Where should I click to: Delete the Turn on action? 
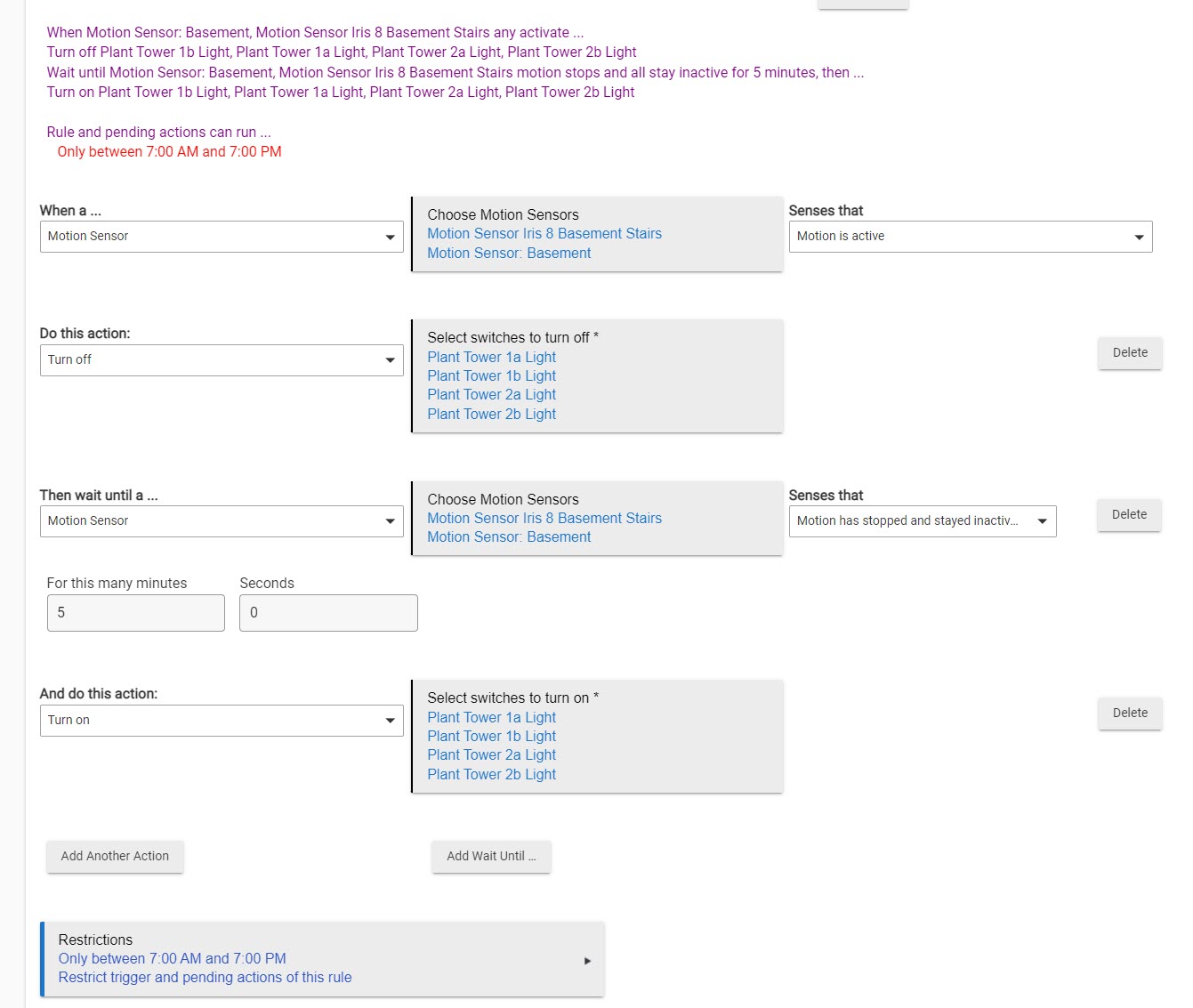[x=1130, y=714]
